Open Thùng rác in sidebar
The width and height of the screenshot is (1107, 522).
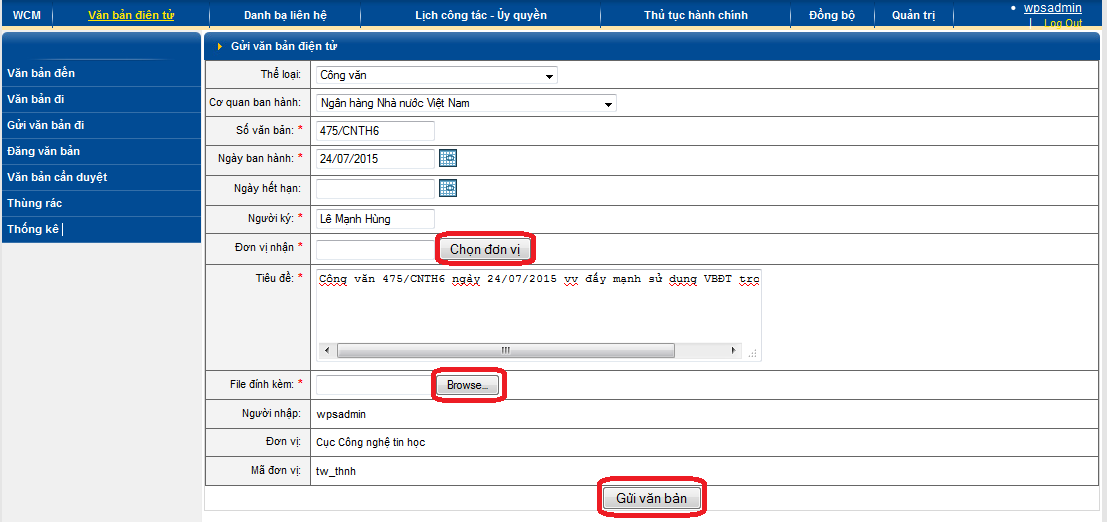[x=35, y=203]
